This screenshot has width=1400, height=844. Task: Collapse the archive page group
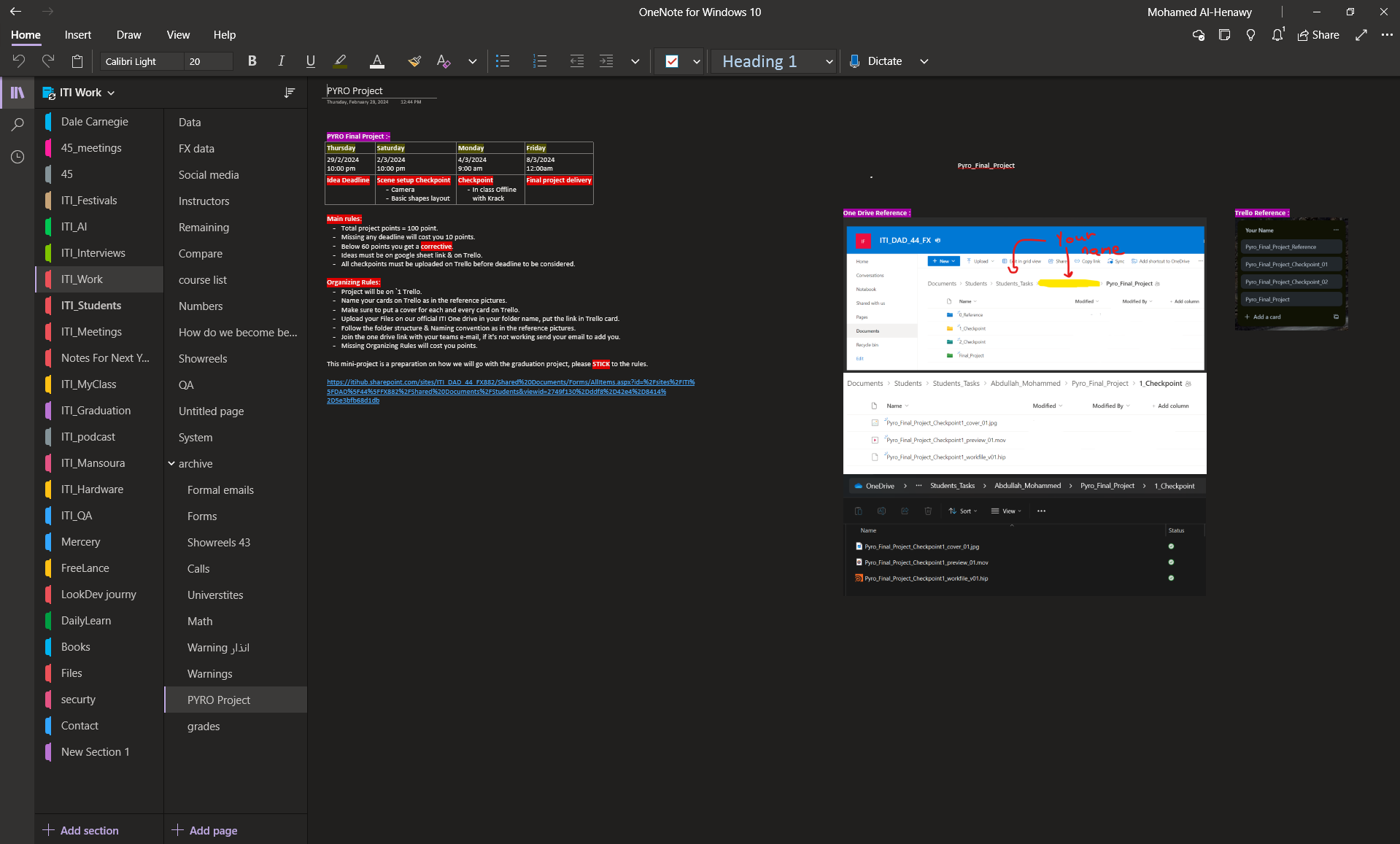pos(171,464)
